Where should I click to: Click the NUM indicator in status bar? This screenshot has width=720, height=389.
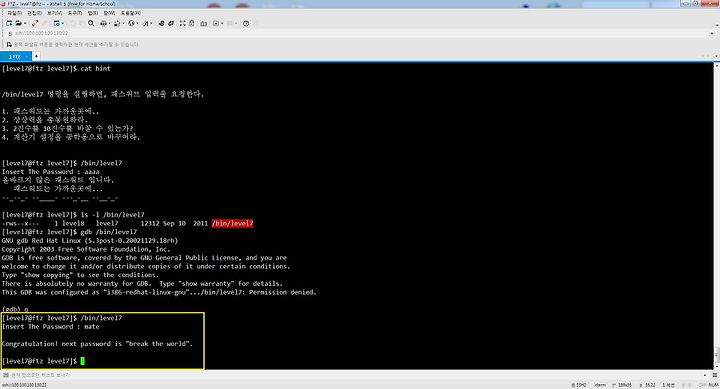pos(713,385)
